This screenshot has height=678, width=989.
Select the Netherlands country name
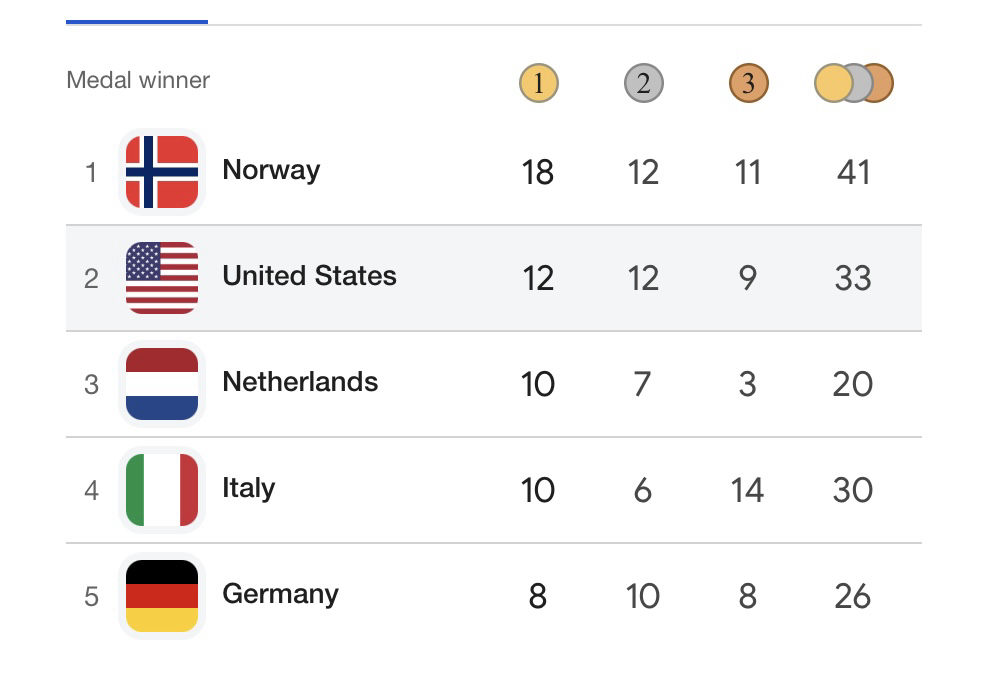300,382
